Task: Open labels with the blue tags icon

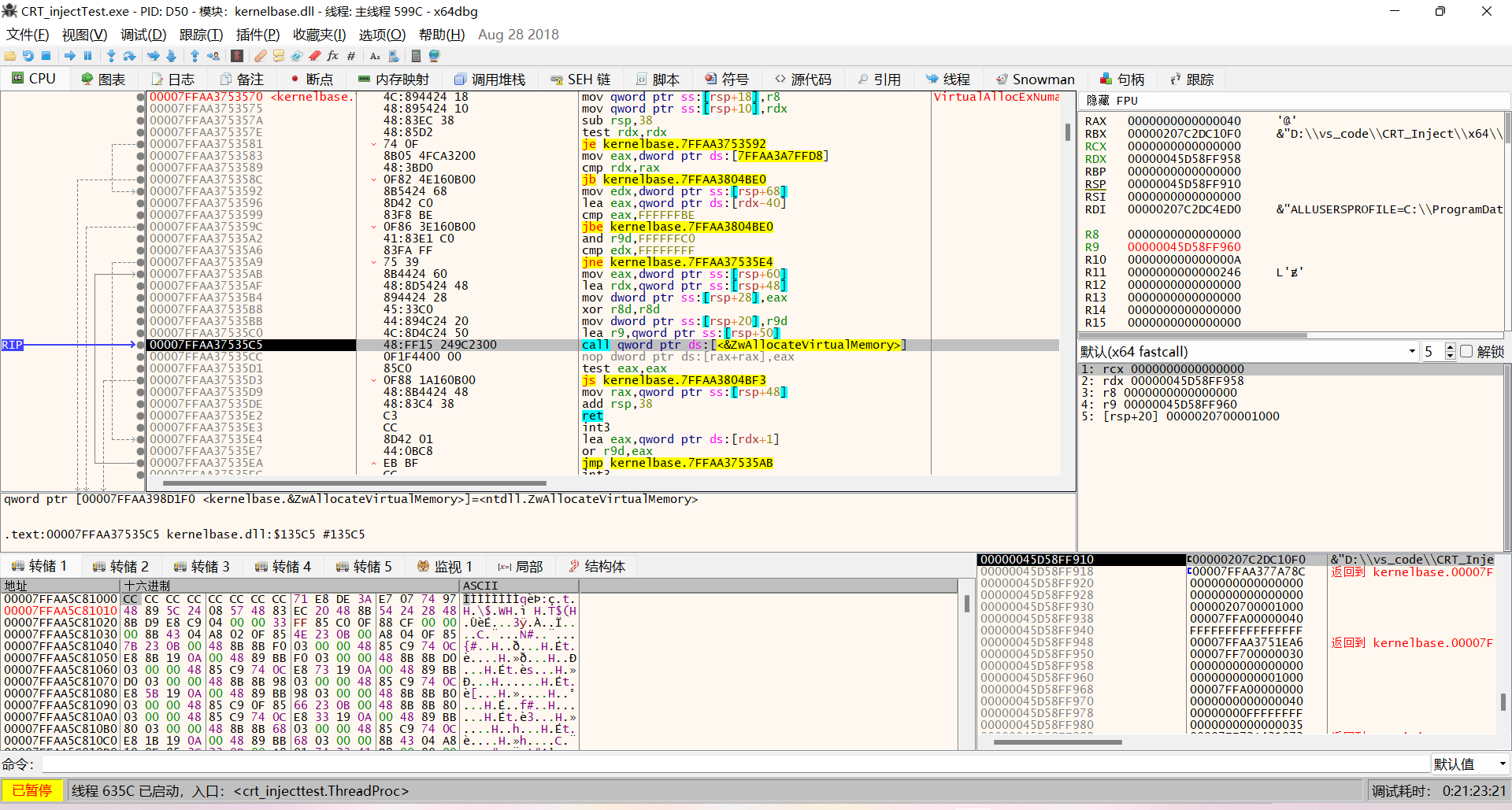Action: (297, 56)
